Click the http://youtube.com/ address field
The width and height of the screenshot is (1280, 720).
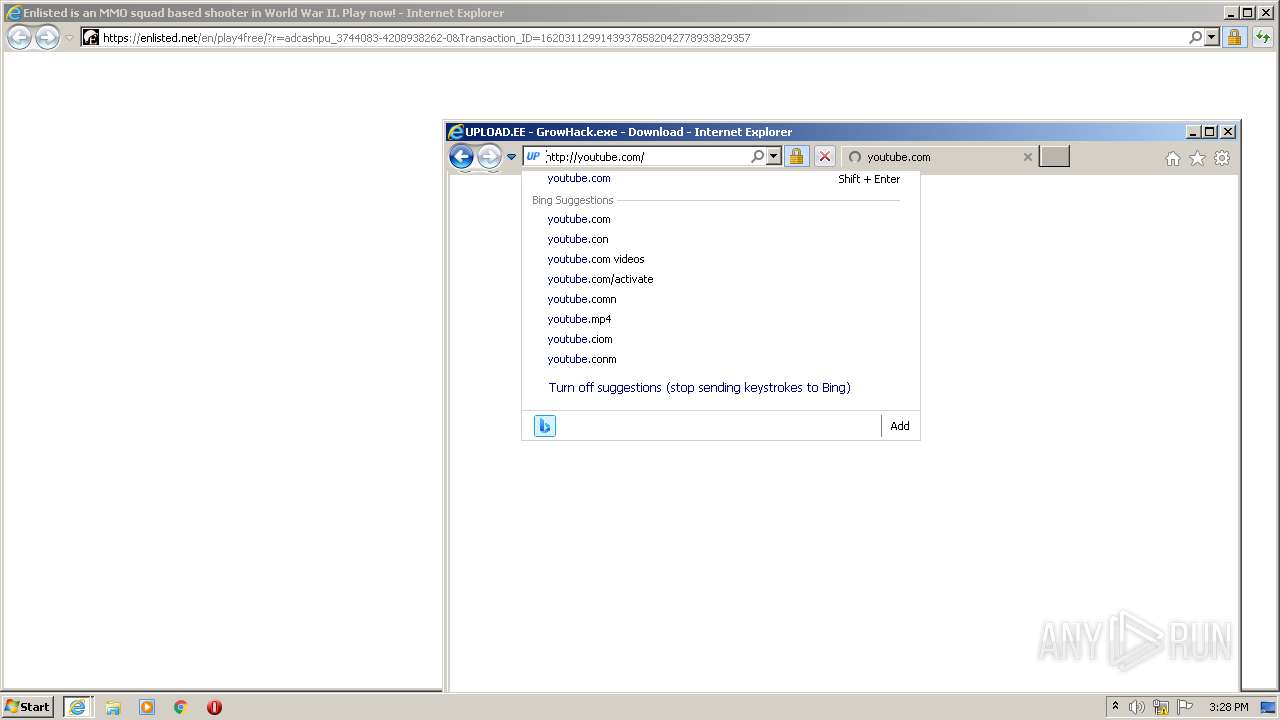point(646,157)
